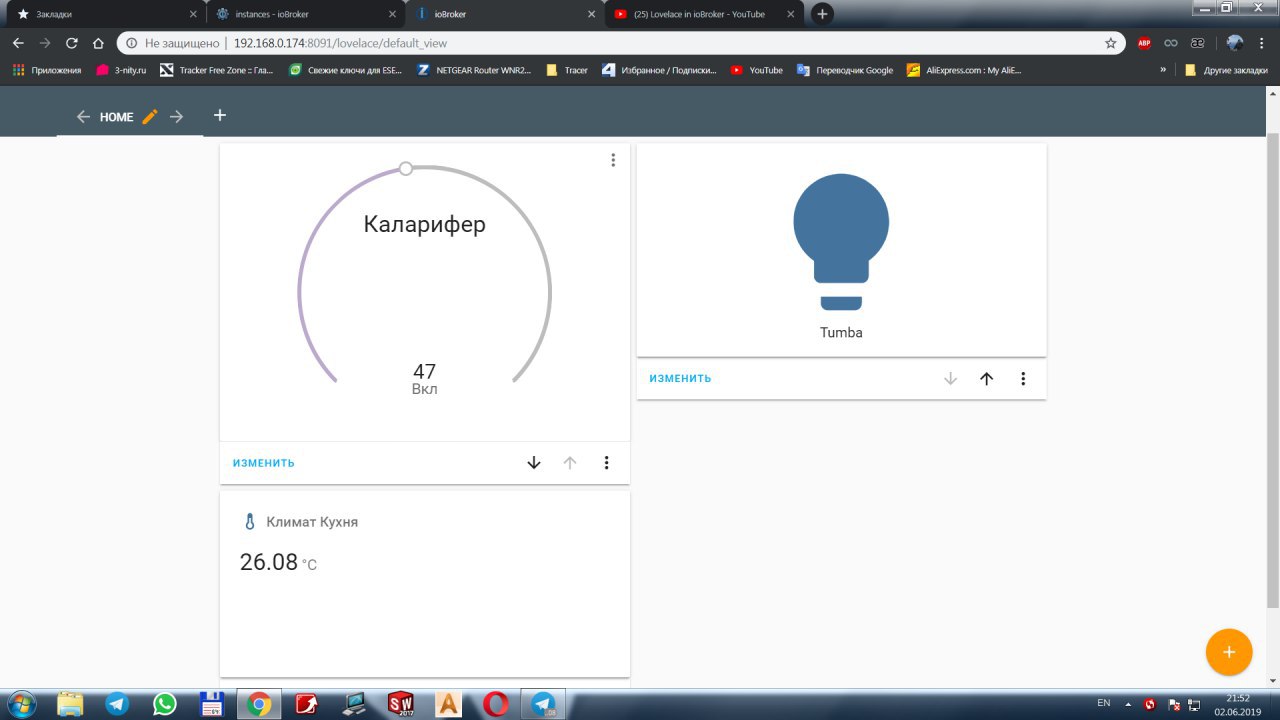The width and height of the screenshot is (1280, 720).
Task: Go forward with the browser forward arrow
Action: 45,43
